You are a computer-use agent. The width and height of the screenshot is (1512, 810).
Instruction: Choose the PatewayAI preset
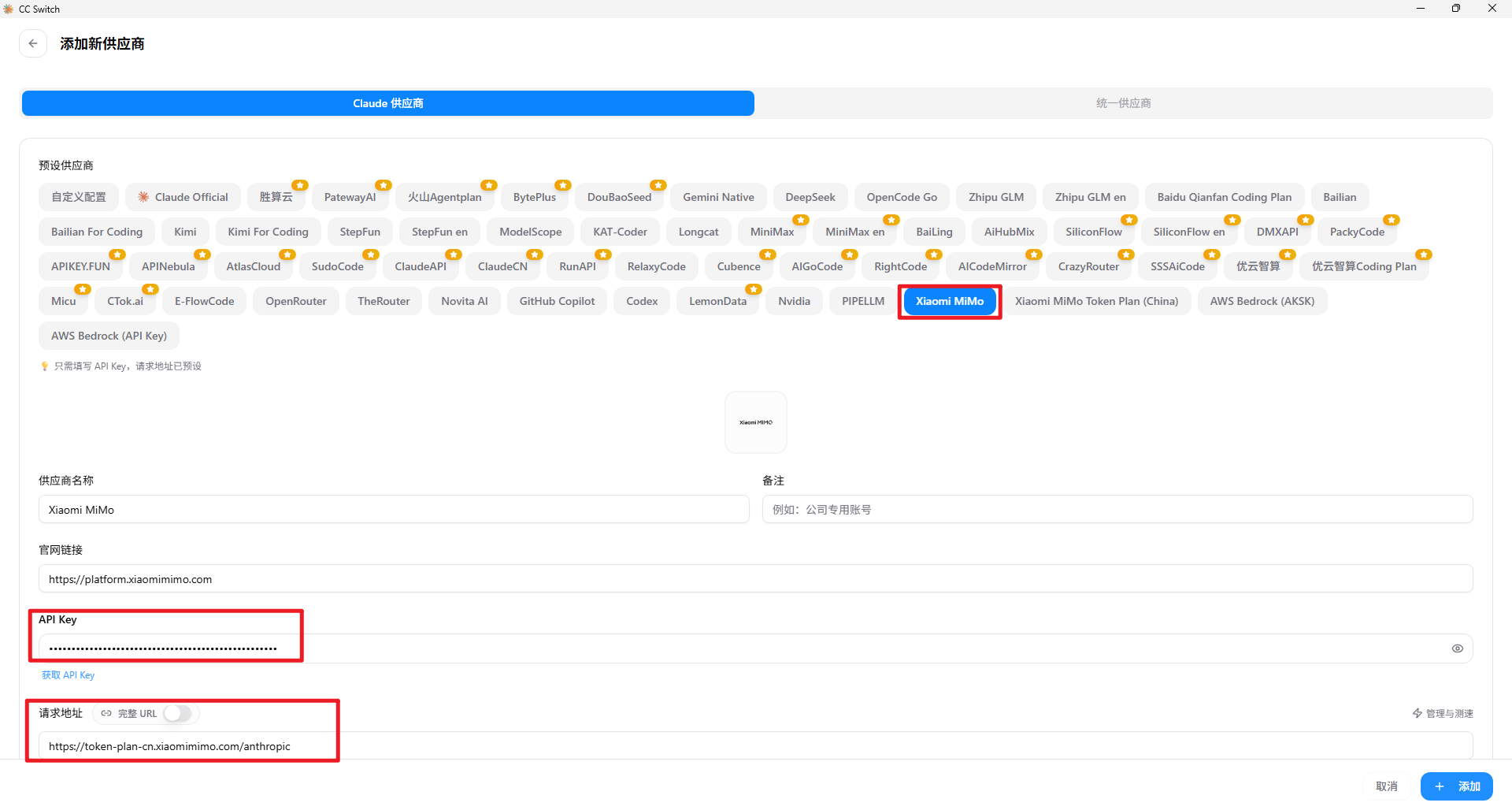[x=350, y=197]
